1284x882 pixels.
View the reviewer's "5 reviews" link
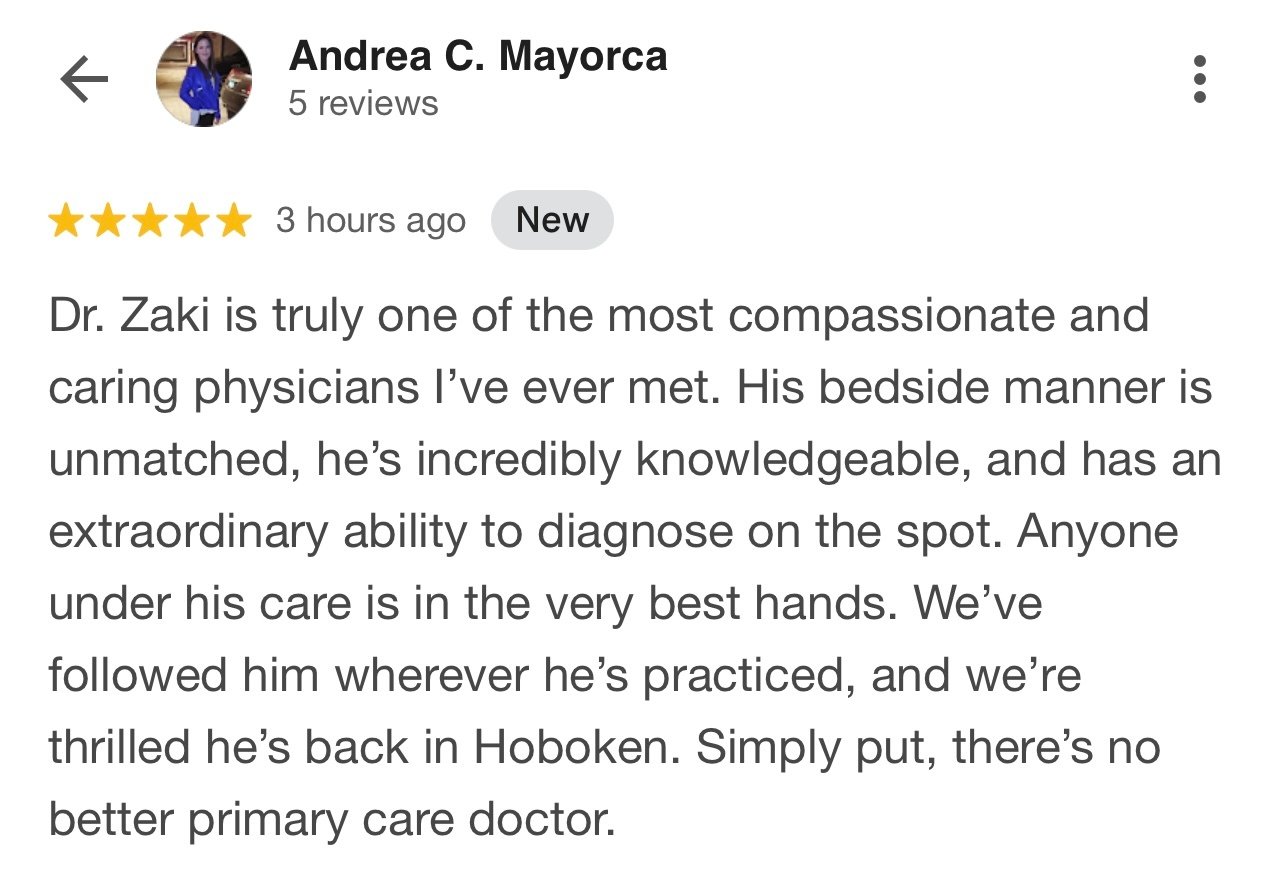(x=363, y=104)
